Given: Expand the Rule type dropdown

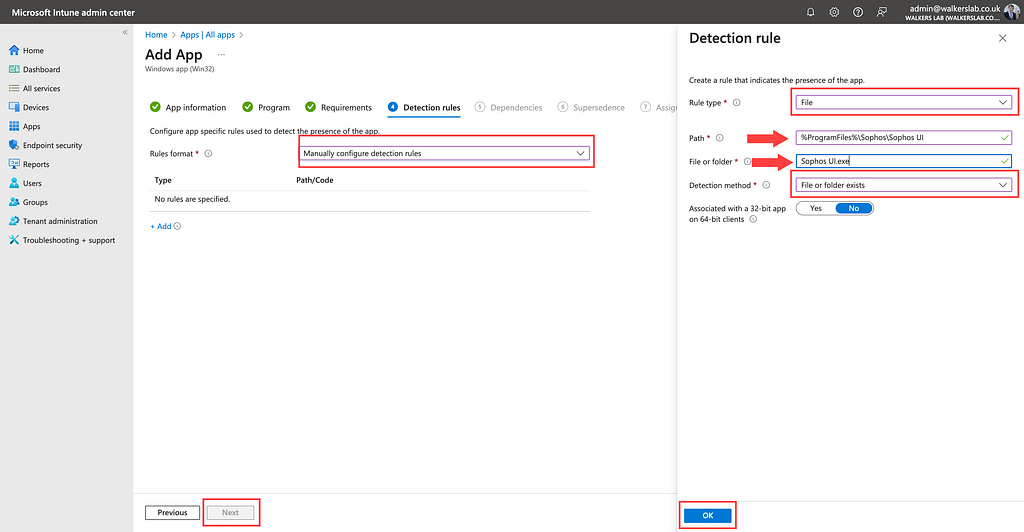Looking at the screenshot, I should [904, 102].
